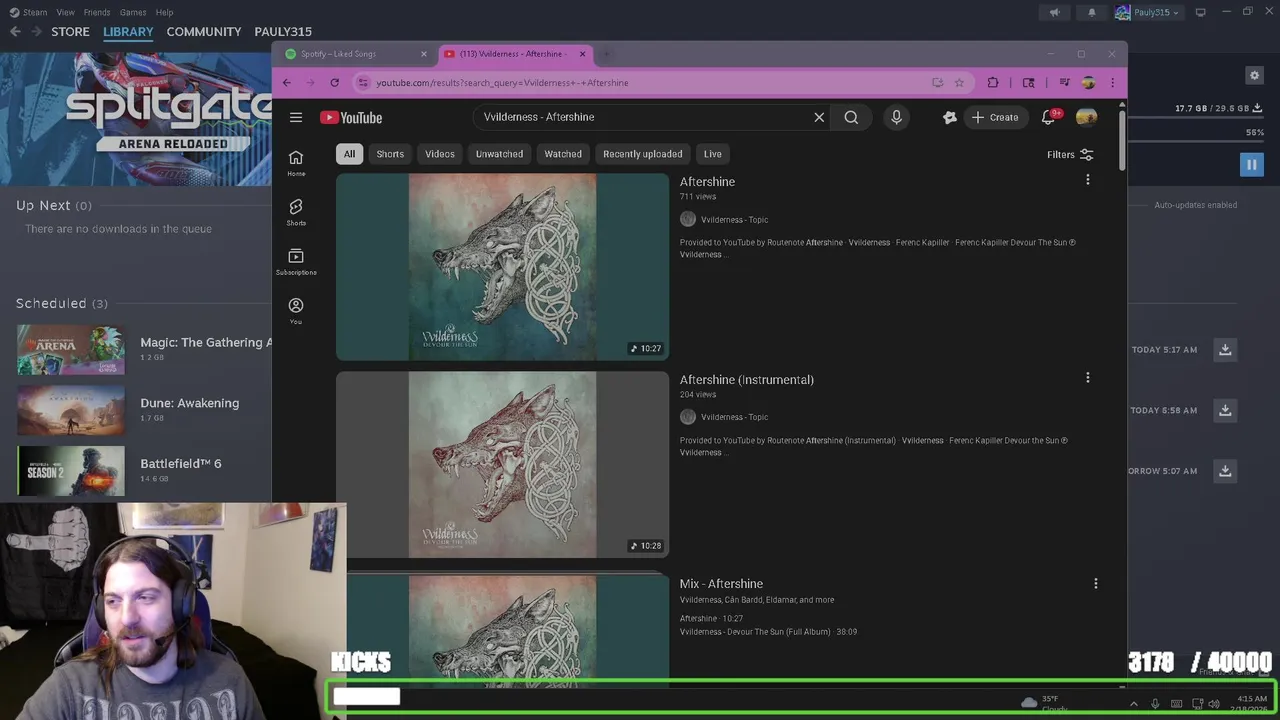
Task: Select the Recently uploaded filter chip
Action: tap(643, 154)
